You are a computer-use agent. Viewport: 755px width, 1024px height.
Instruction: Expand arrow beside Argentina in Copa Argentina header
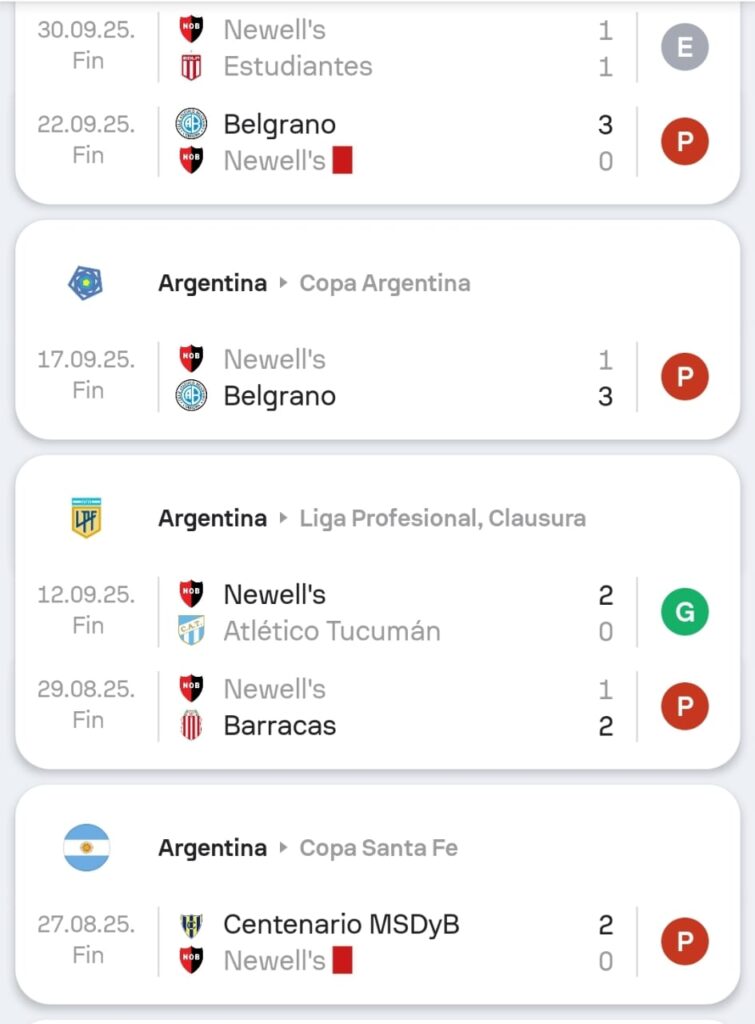coord(284,283)
